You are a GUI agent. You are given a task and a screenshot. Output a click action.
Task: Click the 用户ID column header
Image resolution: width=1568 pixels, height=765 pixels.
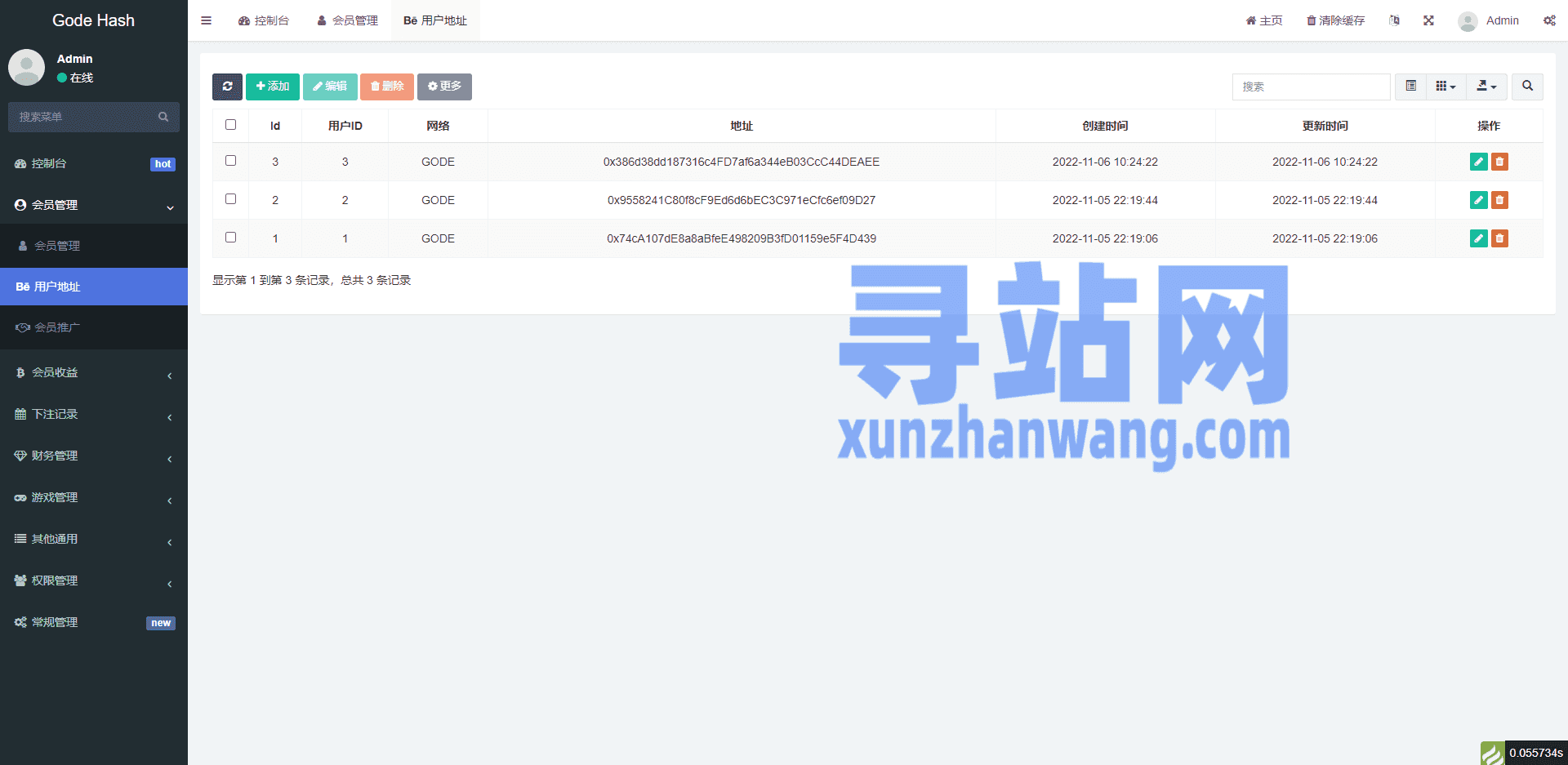click(345, 126)
